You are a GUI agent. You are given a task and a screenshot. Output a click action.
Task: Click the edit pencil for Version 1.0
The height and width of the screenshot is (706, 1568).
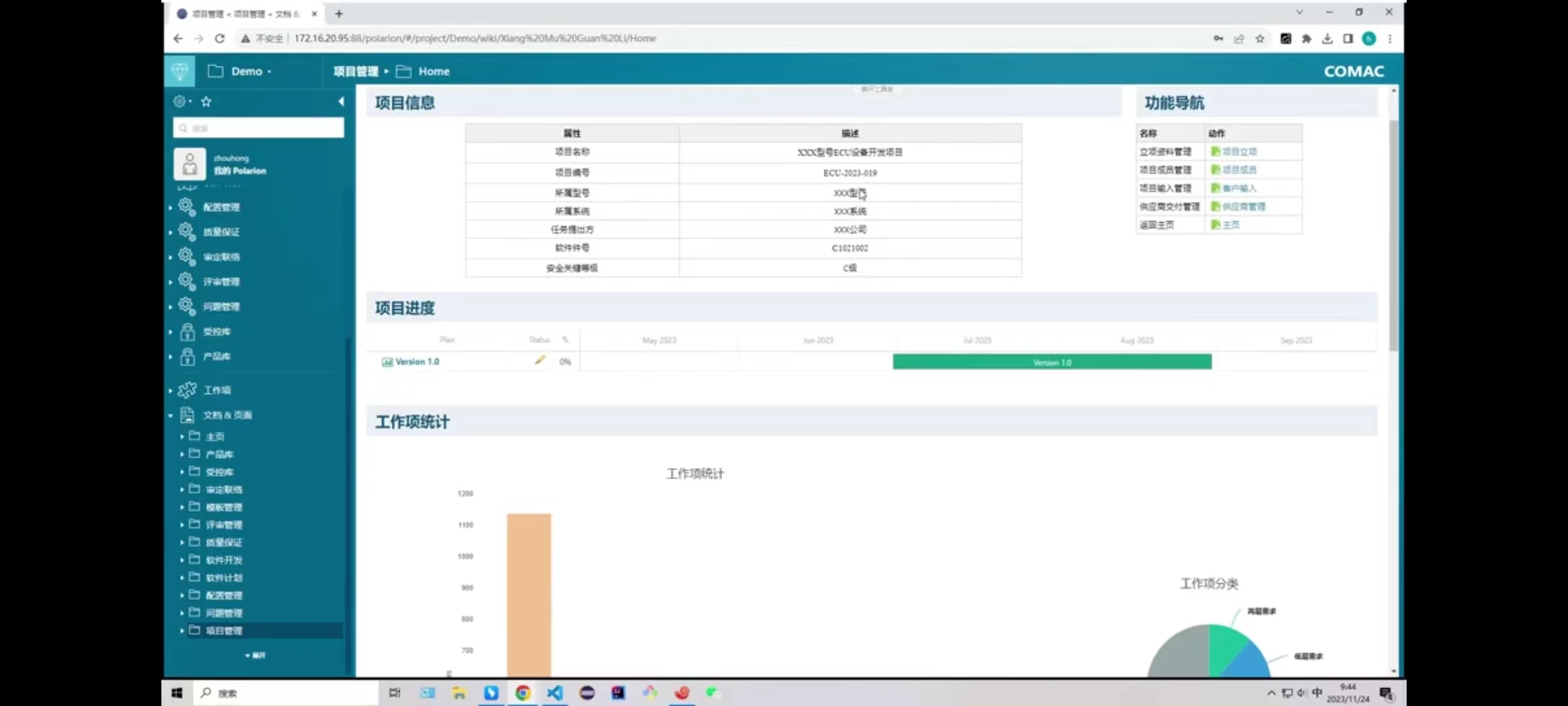pyautogui.click(x=540, y=360)
